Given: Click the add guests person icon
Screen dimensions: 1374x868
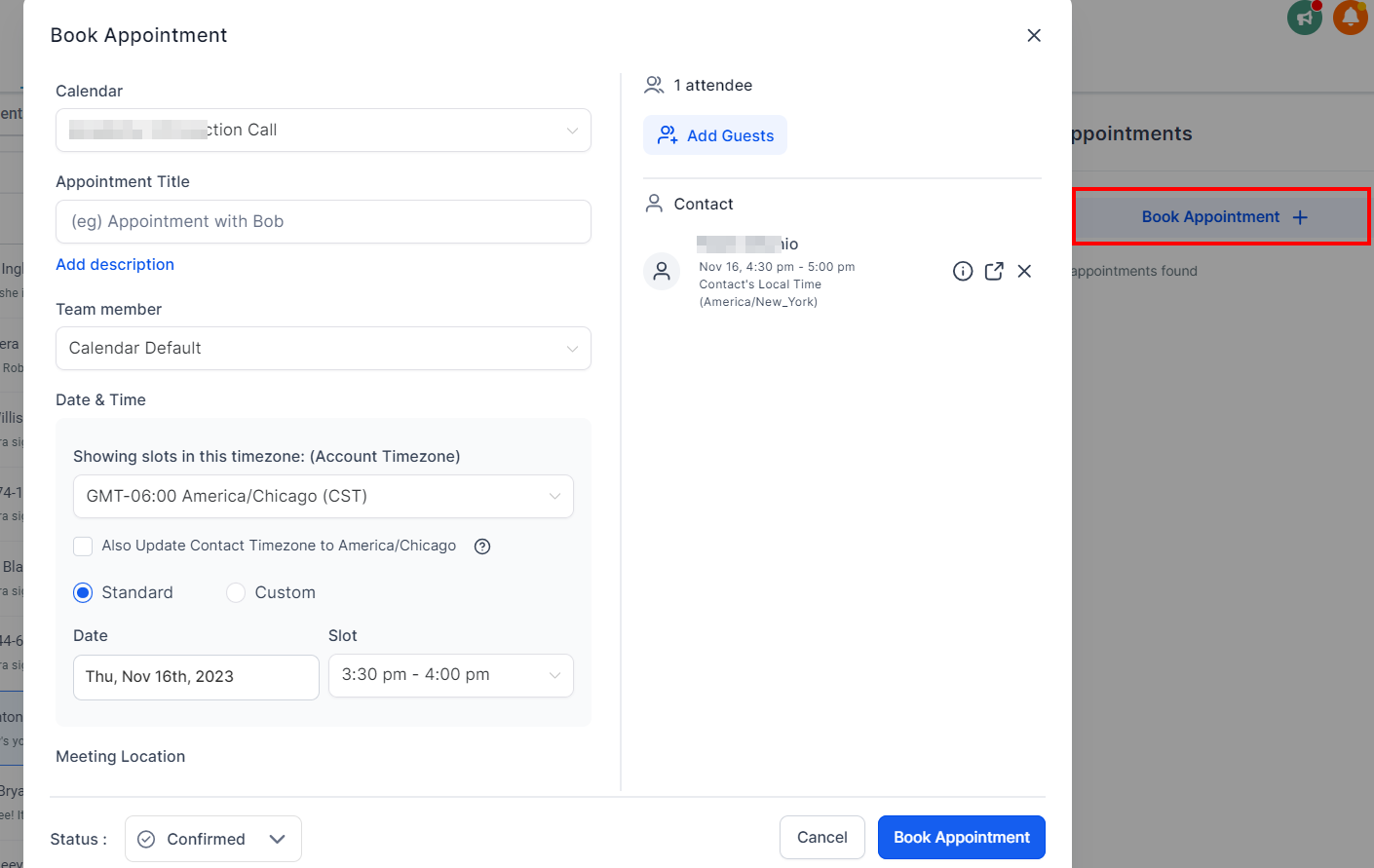Looking at the screenshot, I should (668, 135).
